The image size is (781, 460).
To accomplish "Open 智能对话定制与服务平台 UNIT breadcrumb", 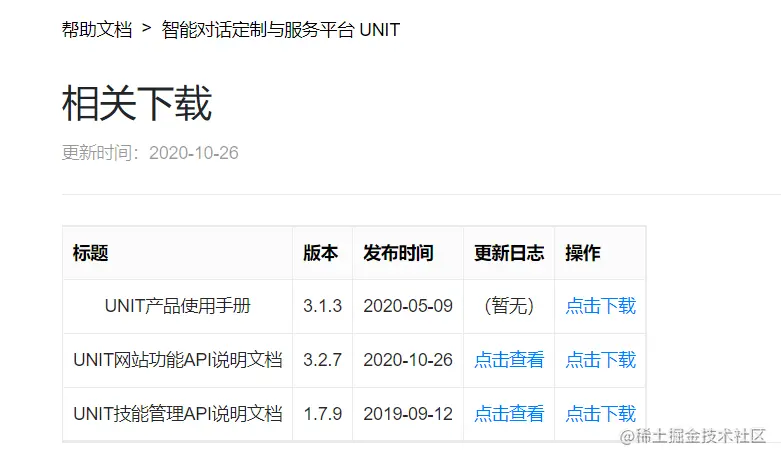I will (280, 30).
